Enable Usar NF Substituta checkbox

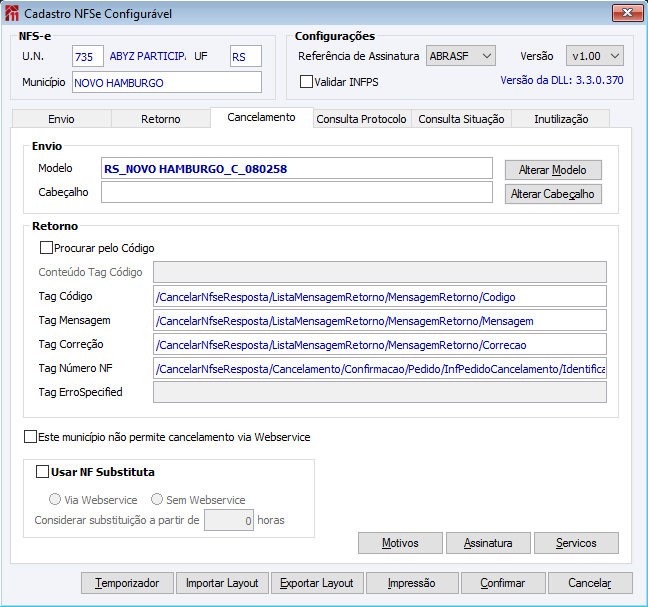pos(42,471)
